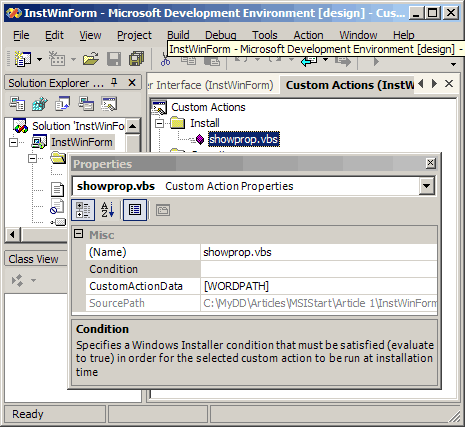This screenshot has height=428, width=467.
Task: Open the Edit menu
Action: [x=54, y=35]
